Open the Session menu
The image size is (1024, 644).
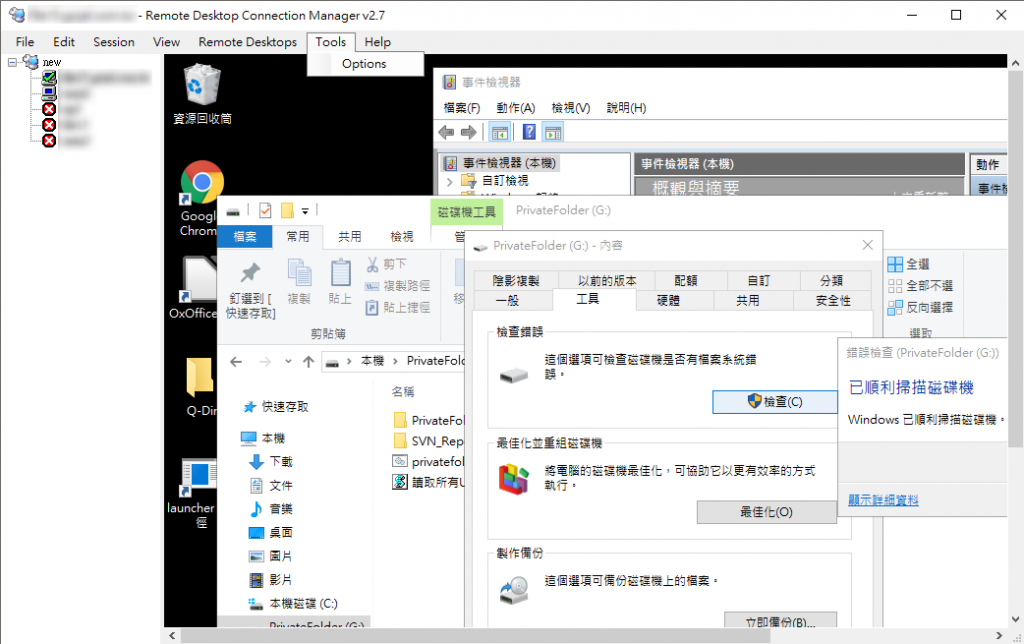coord(114,42)
